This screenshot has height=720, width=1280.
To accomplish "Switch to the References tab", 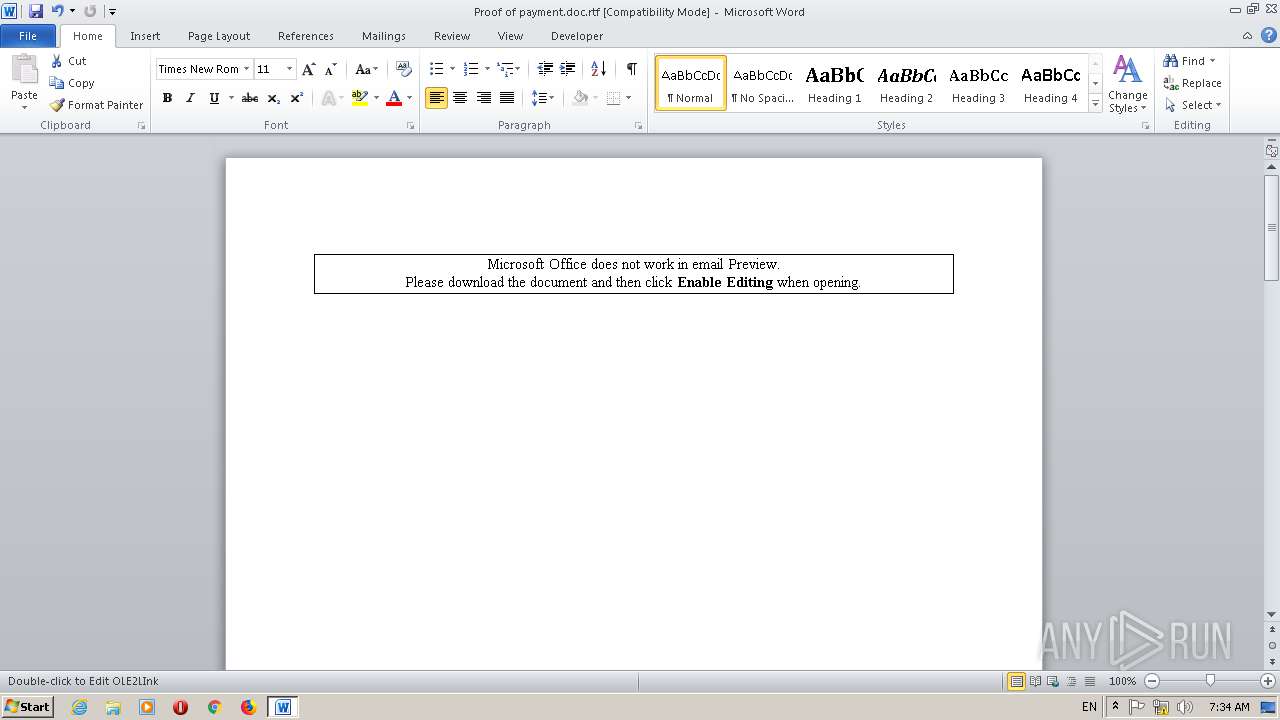I will pos(306,36).
